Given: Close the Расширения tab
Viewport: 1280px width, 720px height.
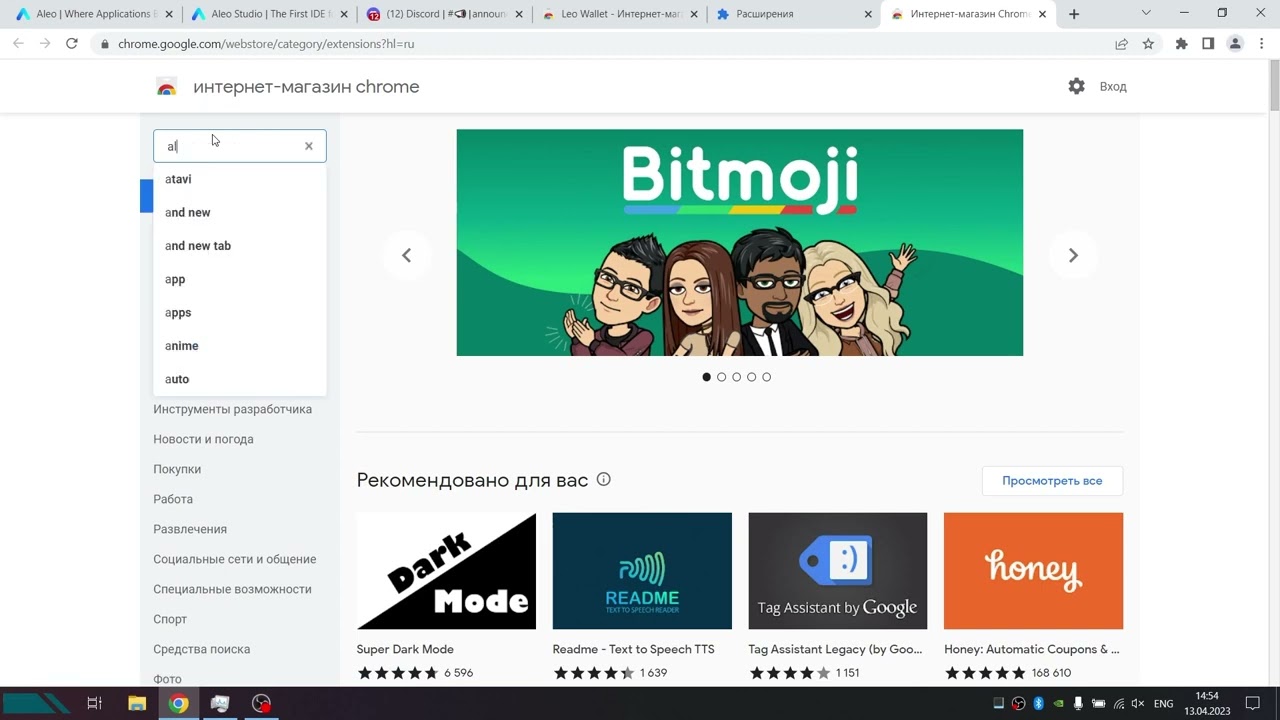Looking at the screenshot, I should coord(868,15).
